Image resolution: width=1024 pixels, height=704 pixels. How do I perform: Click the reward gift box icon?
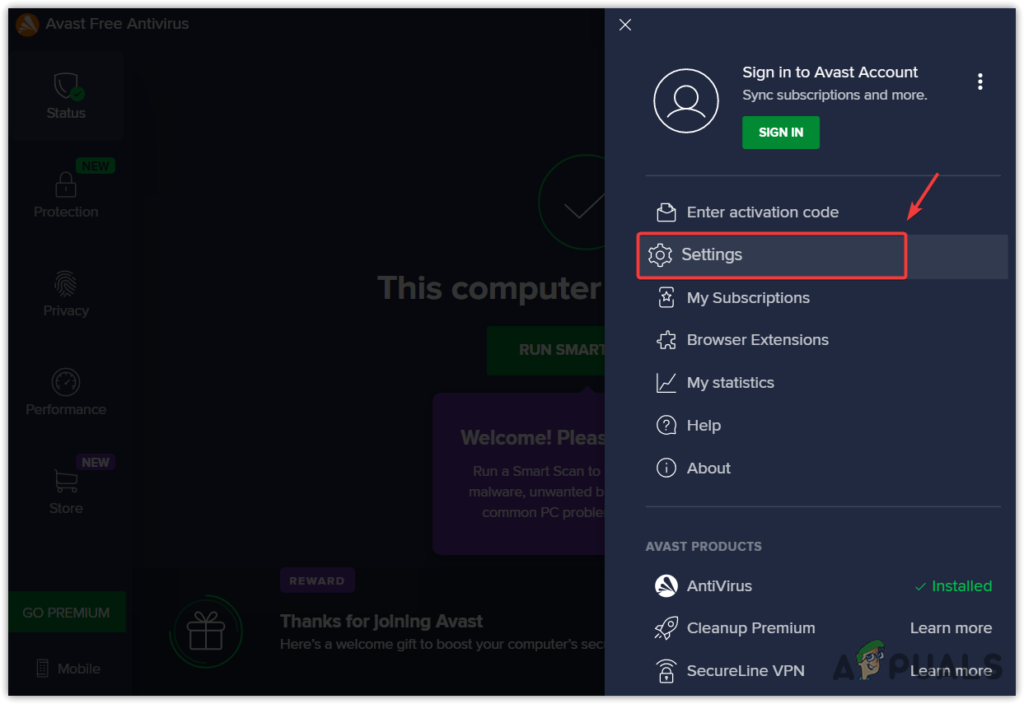click(x=206, y=631)
